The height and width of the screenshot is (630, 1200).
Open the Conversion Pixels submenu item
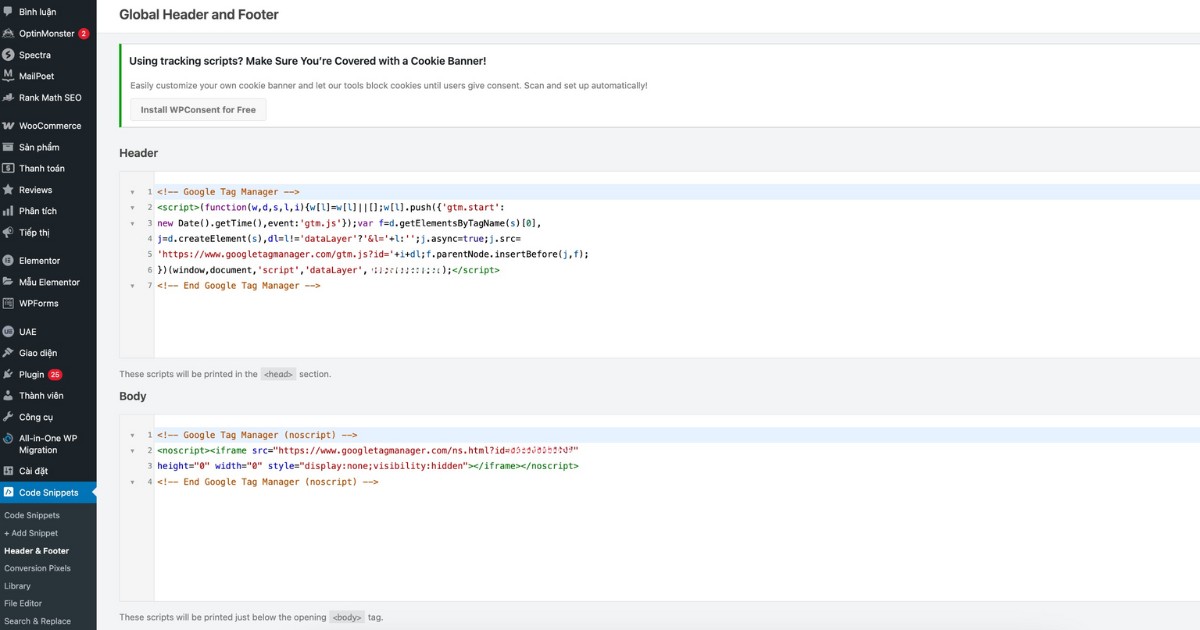(37, 568)
